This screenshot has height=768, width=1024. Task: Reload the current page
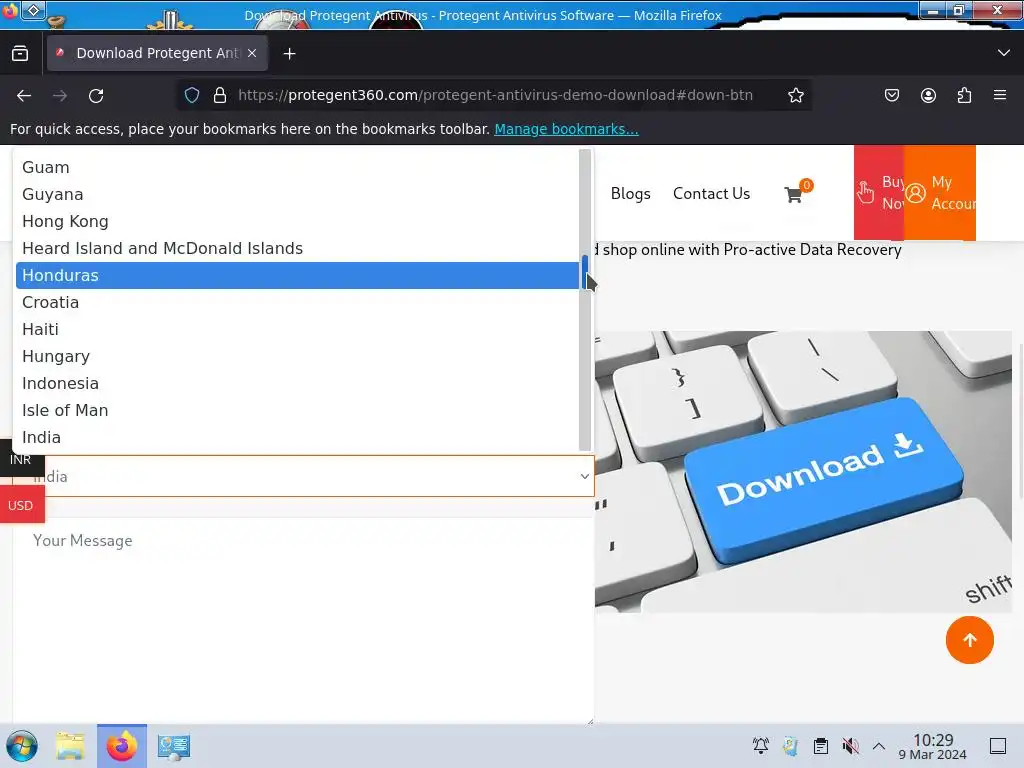(x=96, y=96)
